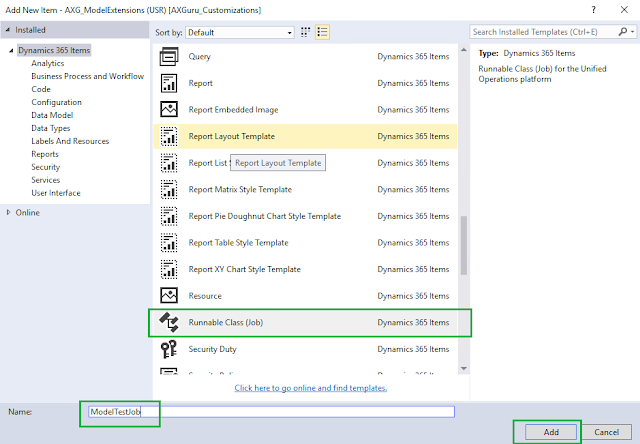640x444 pixels.
Task: Click the scrollbar down arrow
Action: (464, 369)
